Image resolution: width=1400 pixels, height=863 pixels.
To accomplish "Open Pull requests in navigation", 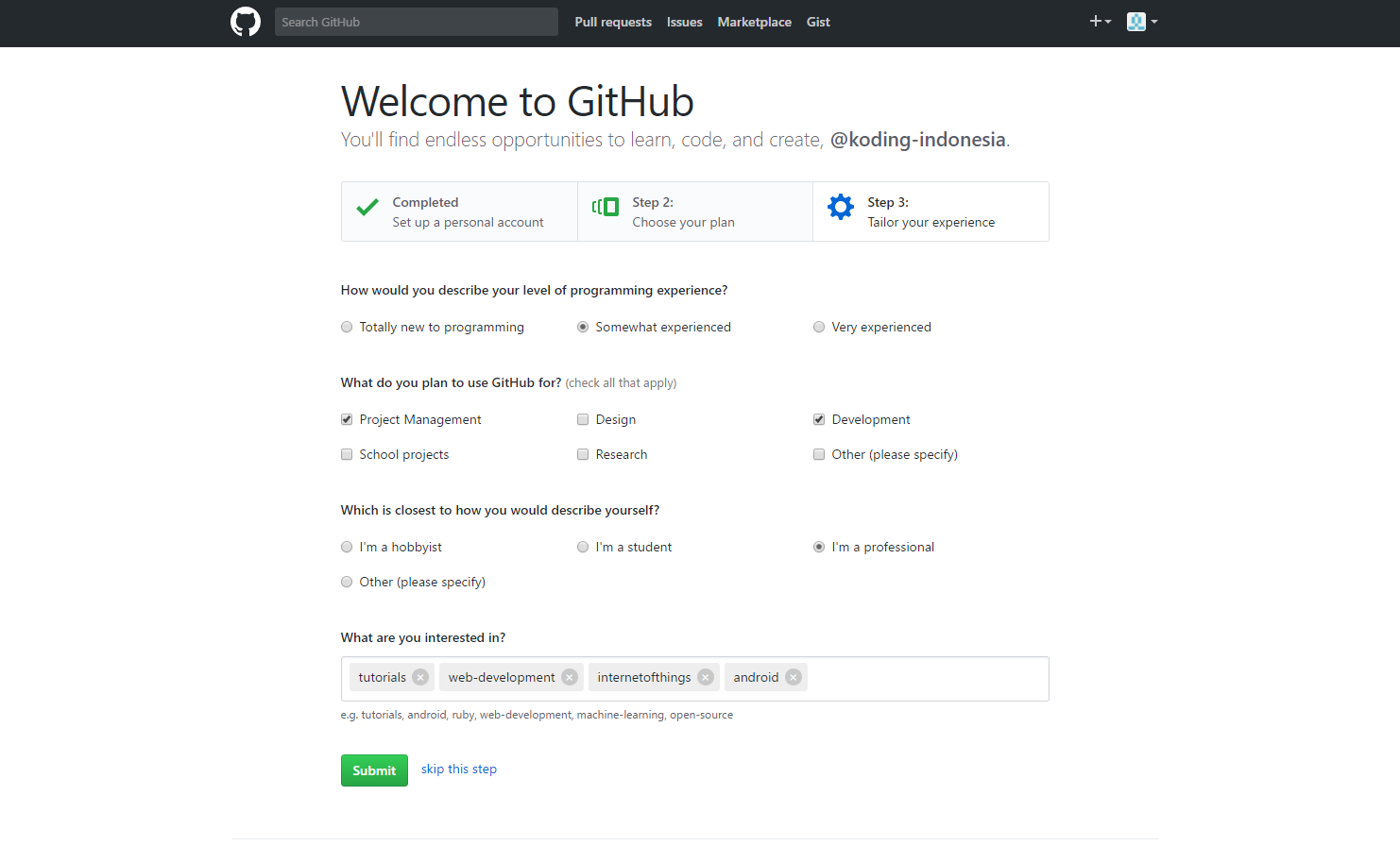I will coord(613,22).
